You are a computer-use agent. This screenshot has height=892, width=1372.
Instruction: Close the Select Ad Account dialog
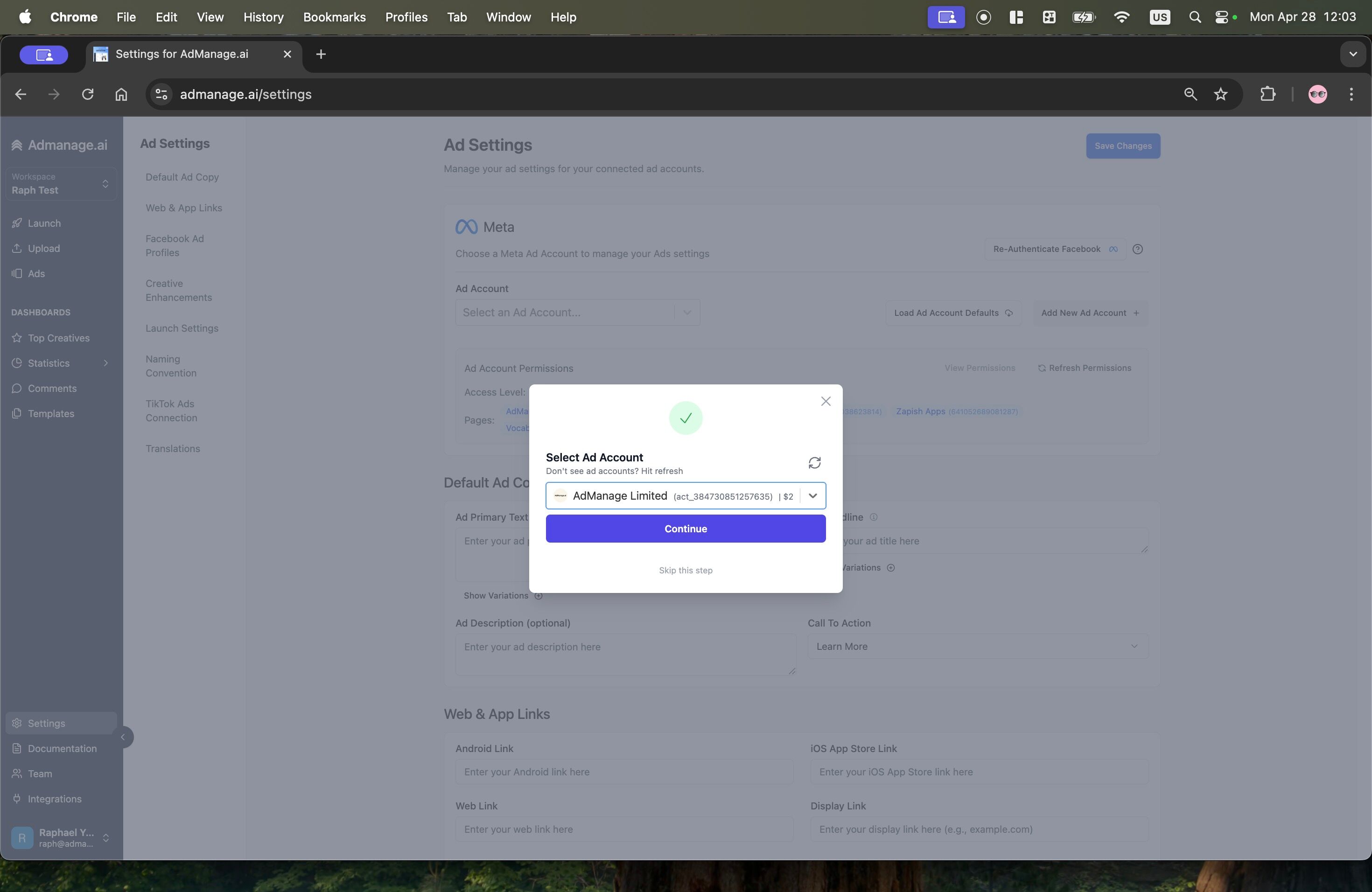(x=826, y=401)
